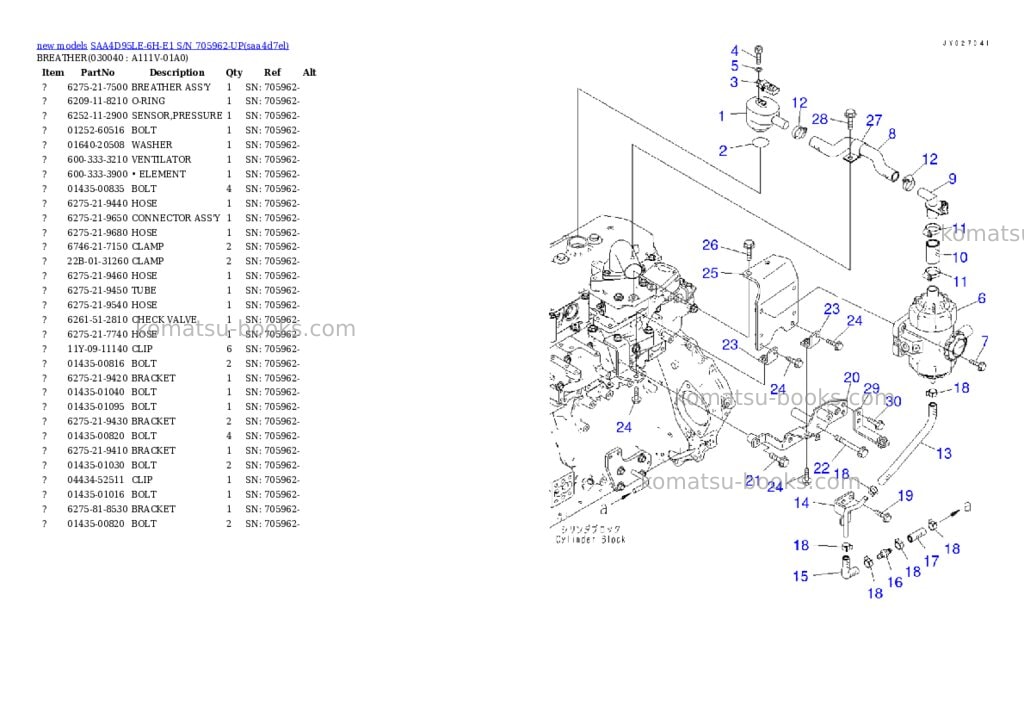Image resolution: width=1024 pixels, height=725 pixels.
Task: Click callout number 27 in the diagram
Action: (x=874, y=120)
